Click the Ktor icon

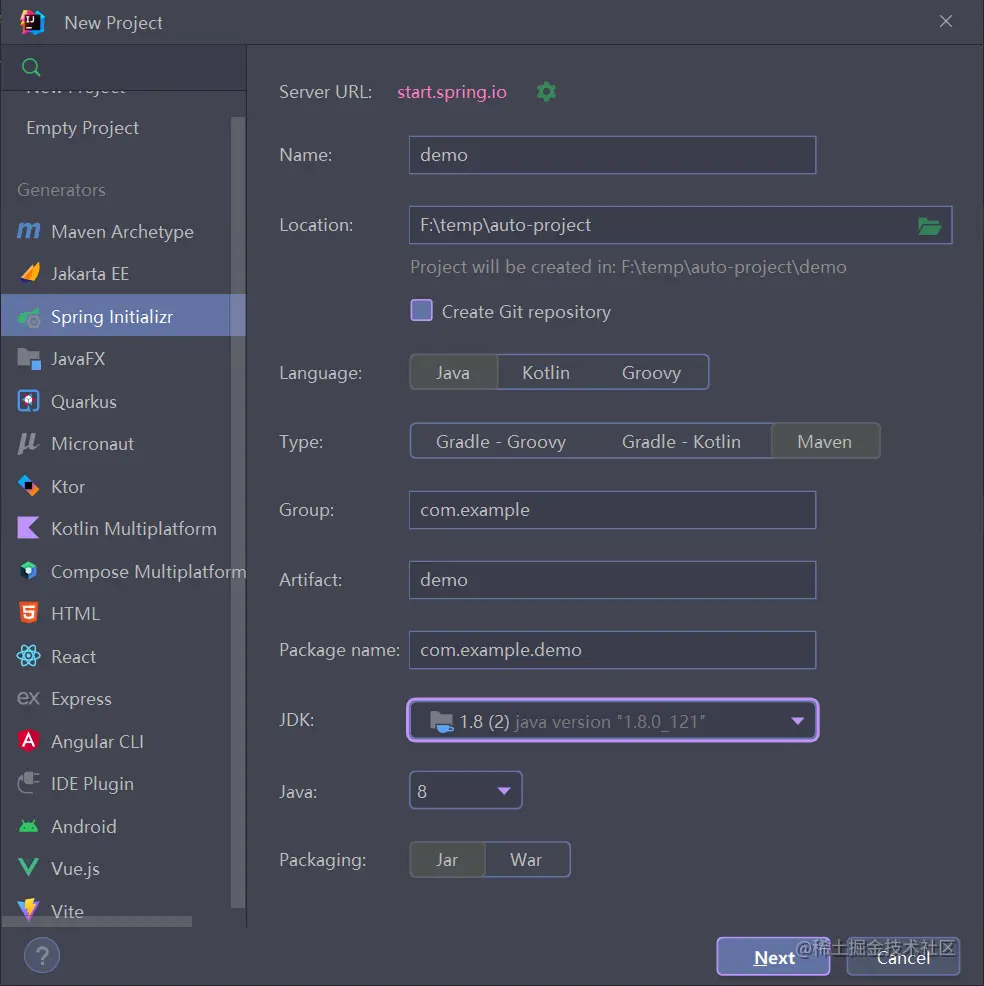(x=28, y=486)
